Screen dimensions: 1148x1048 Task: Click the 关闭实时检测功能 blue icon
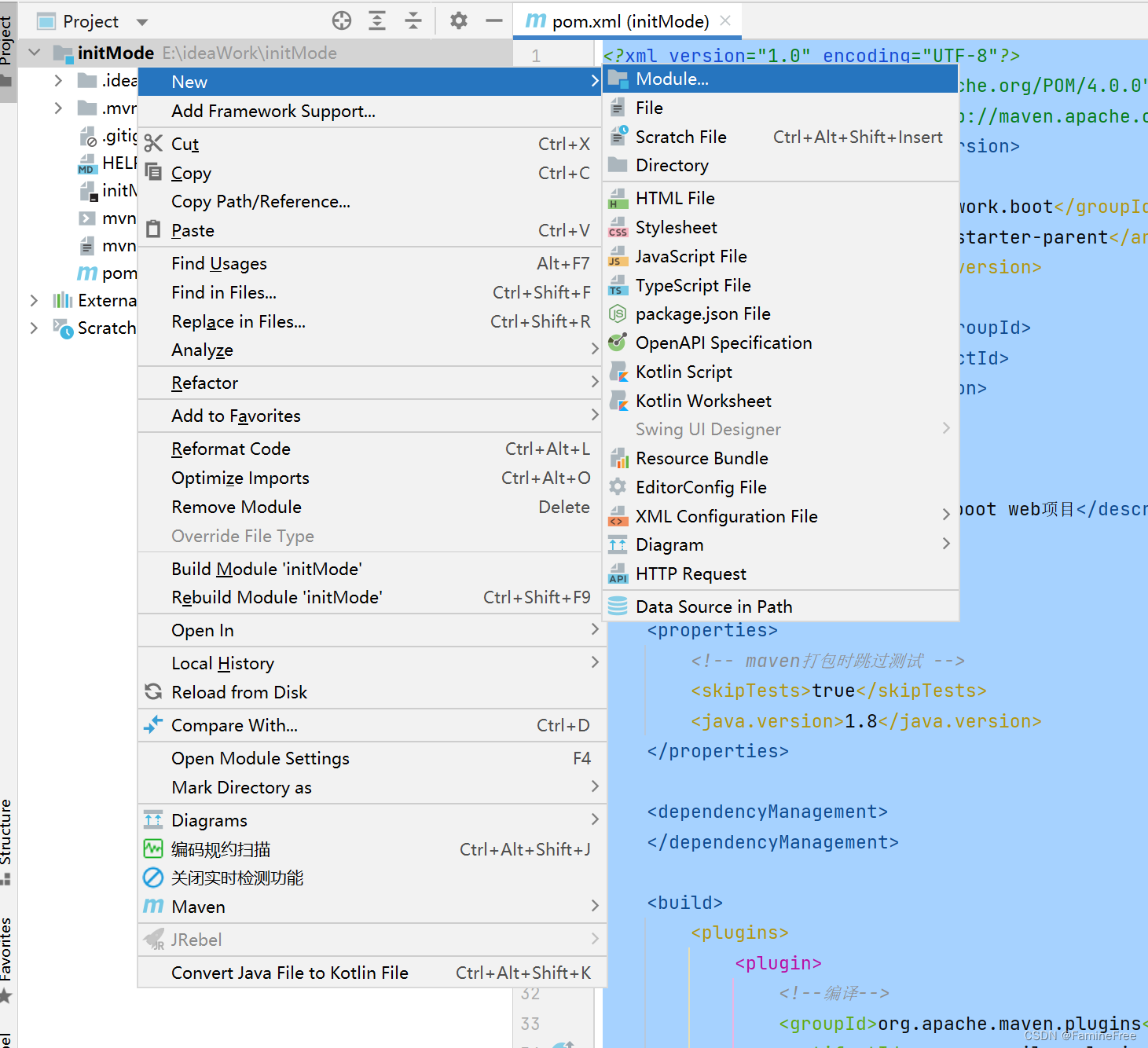(x=153, y=878)
